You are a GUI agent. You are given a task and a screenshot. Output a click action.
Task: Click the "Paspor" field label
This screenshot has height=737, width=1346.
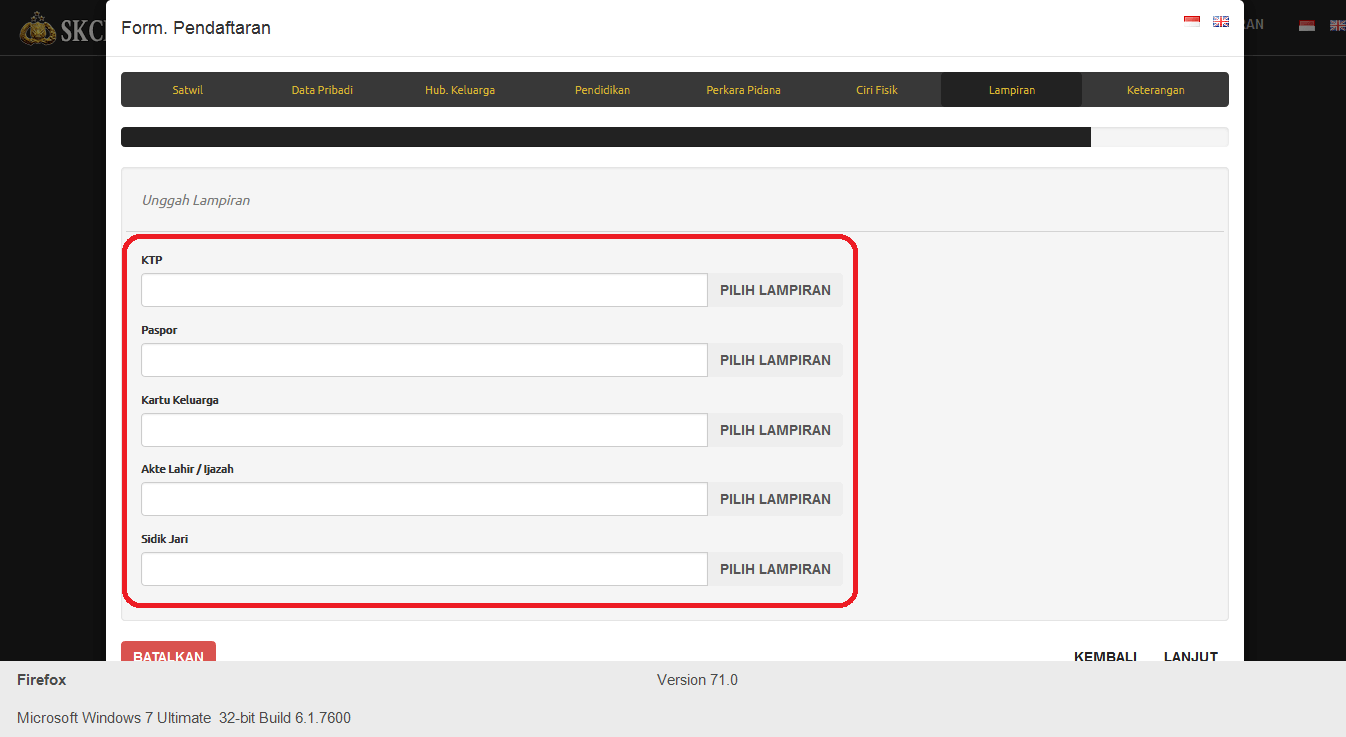(x=159, y=330)
